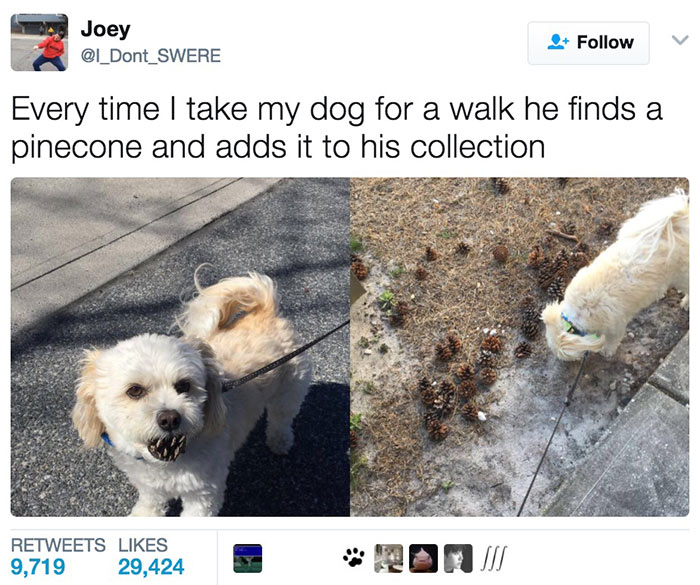Visit the @I_Dont_SWERE handle link

[150, 56]
